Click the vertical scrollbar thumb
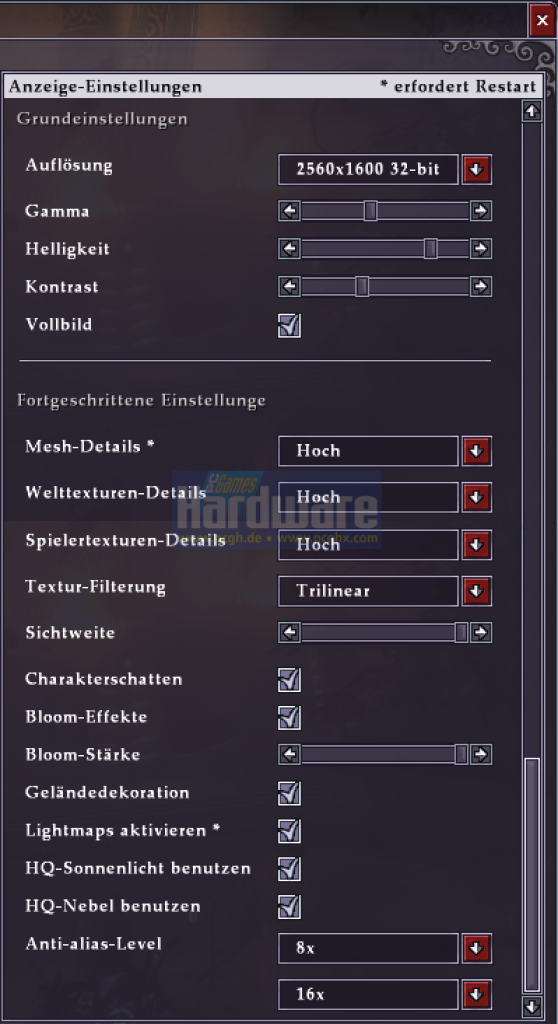The height and width of the screenshot is (1024, 558). [x=532, y=875]
